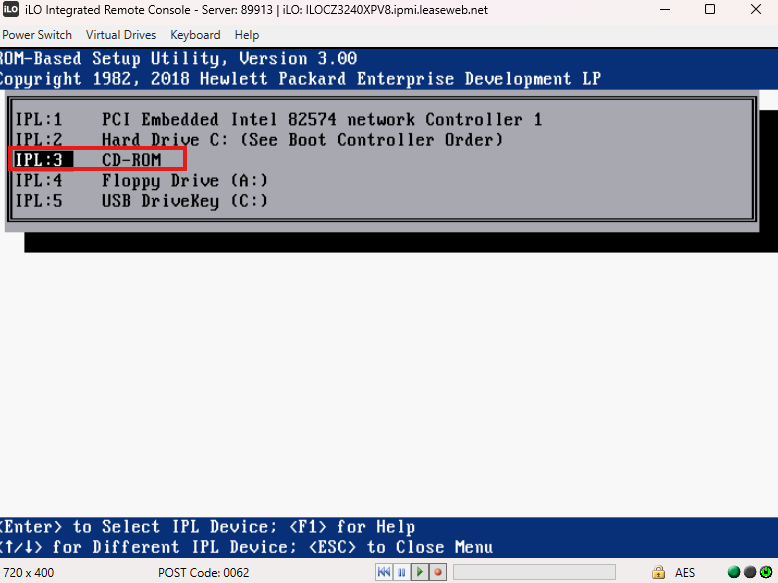
Task: Close the iLO Remote Console window
Action: coord(756,9)
